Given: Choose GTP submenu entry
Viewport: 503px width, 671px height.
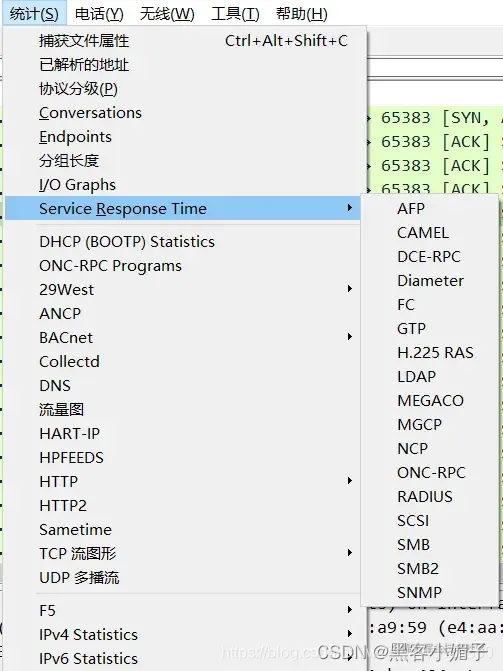Looking at the screenshot, I should [x=430, y=328].
